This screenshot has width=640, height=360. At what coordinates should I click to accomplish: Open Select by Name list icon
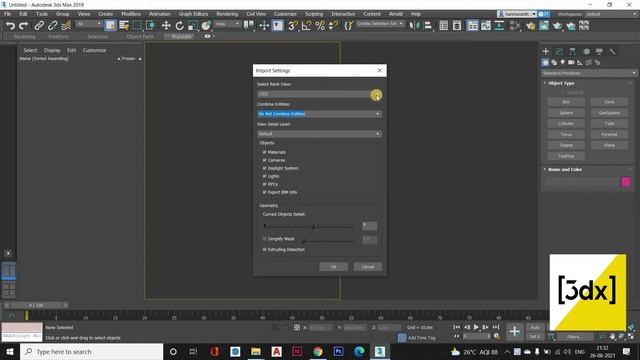click(124, 26)
